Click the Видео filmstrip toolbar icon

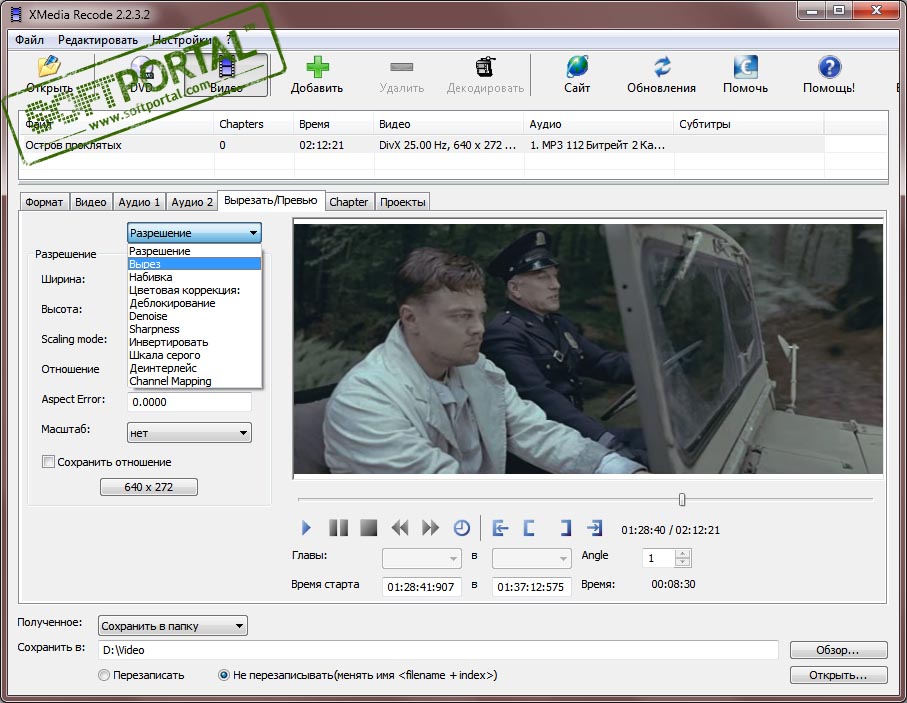click(227, 68)
